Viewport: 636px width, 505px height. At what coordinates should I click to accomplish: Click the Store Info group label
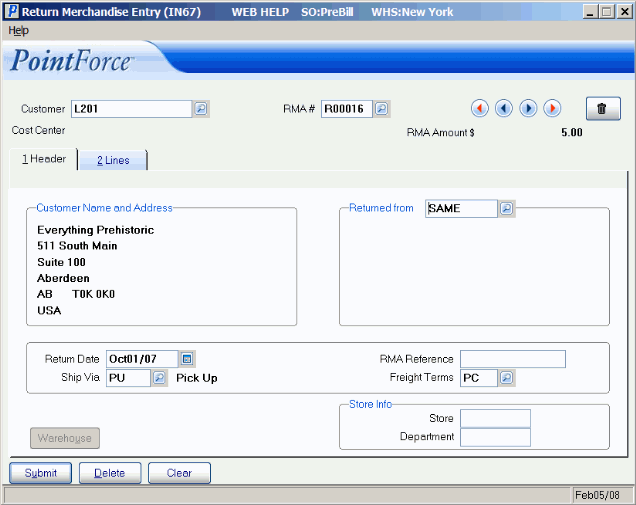(x=371, y=404)
